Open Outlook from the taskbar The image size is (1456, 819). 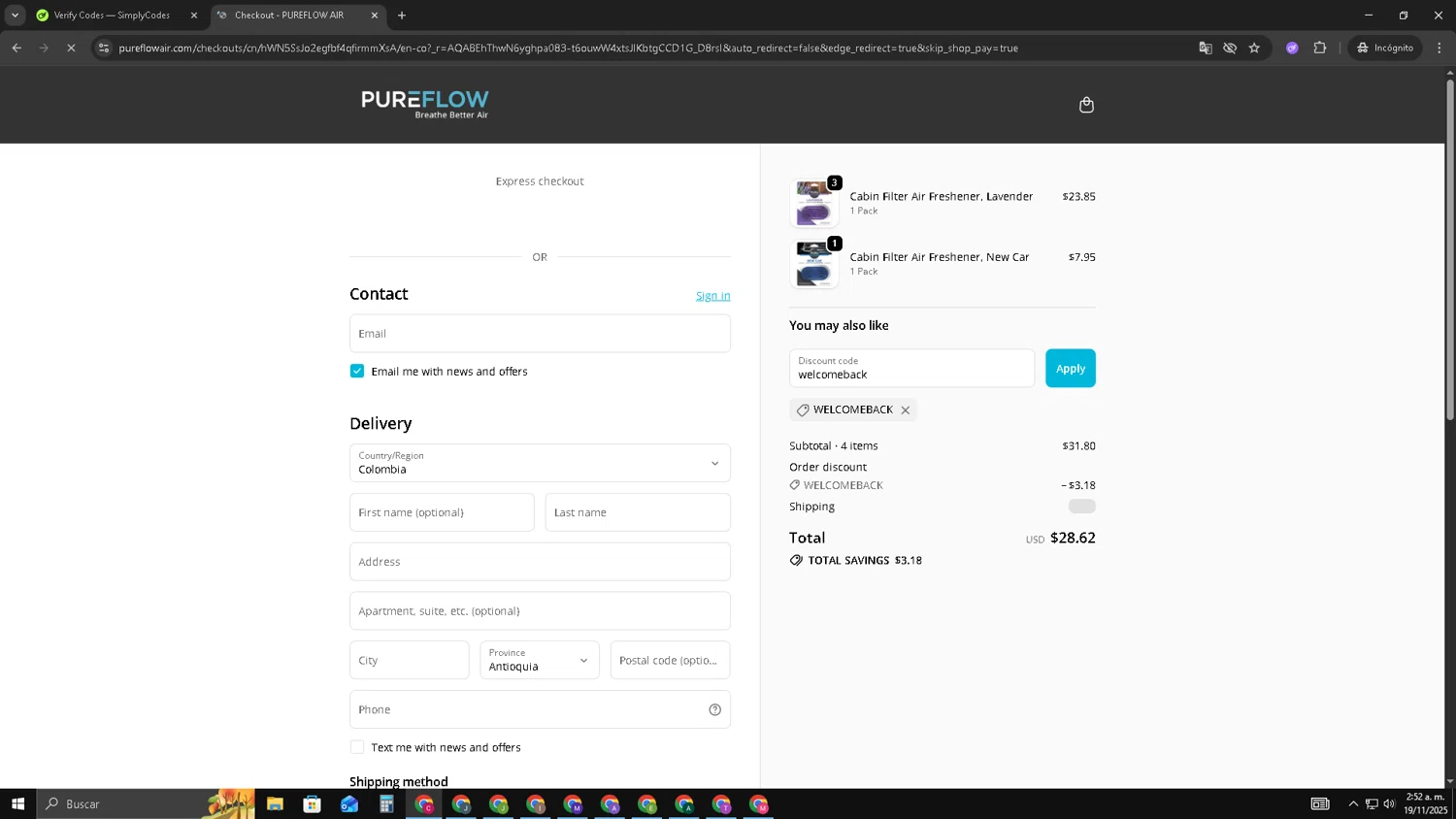pyautogui.click(x=349, y=803)
